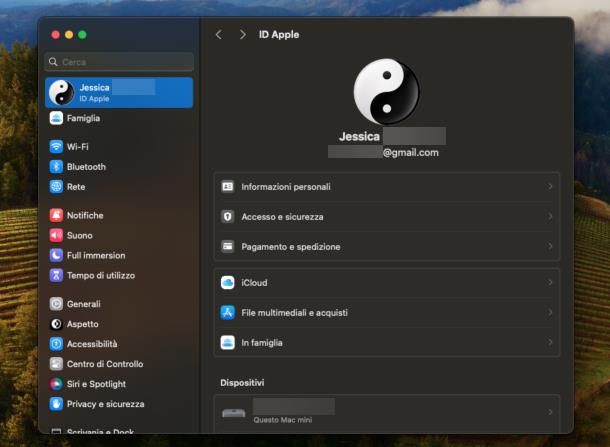This screenshot has width=610, height=447.
Task: Click the iCloud cloud icon
Action: 228,283
